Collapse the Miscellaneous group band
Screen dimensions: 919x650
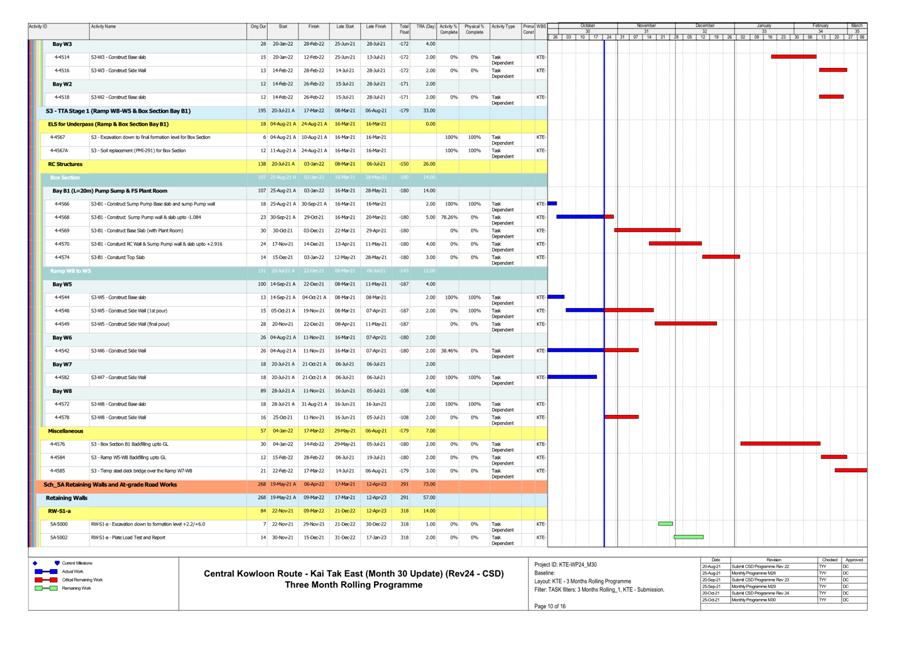pos(65,431)
